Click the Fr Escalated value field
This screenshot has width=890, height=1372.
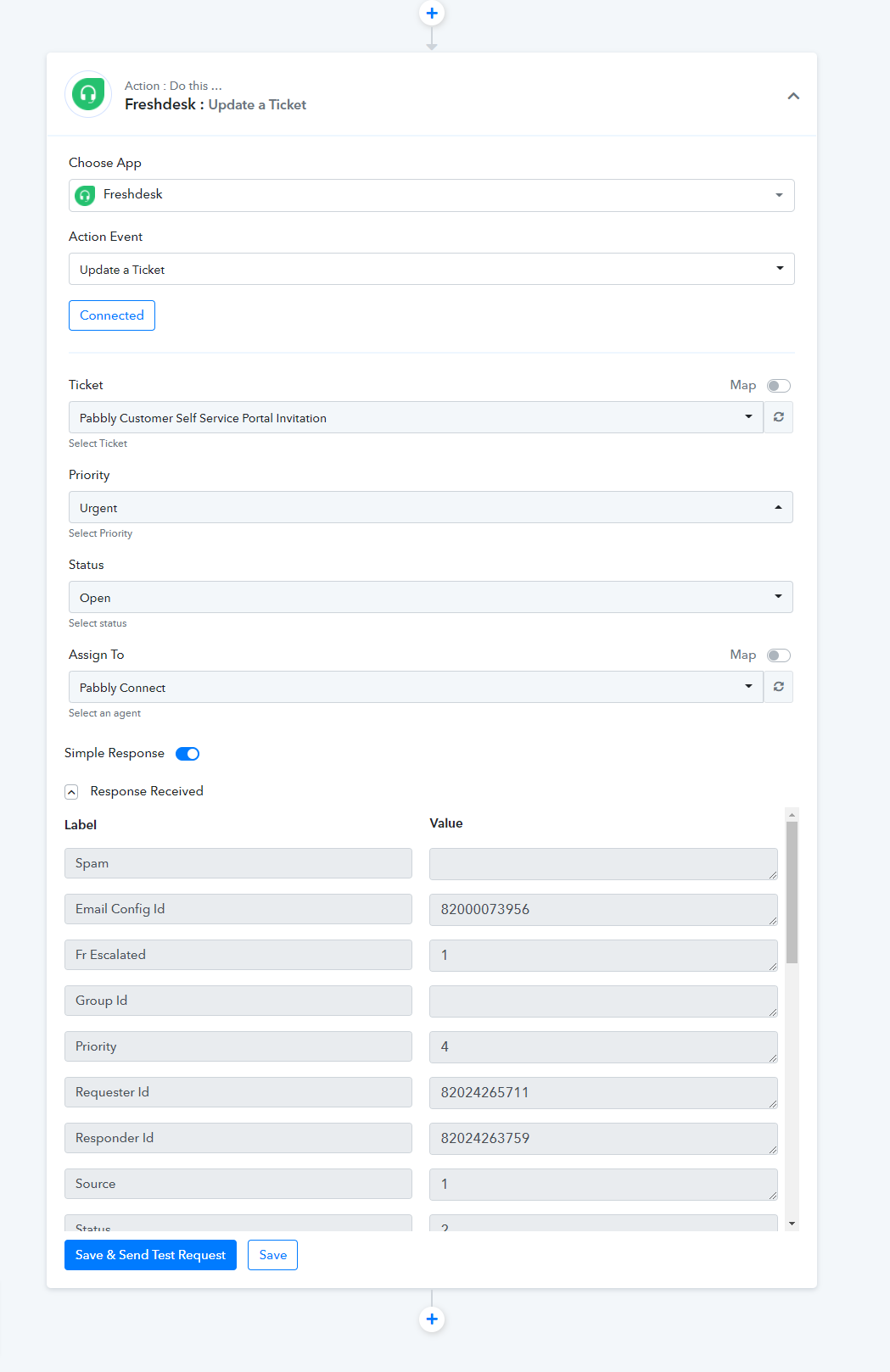click(x=603, y=955)
